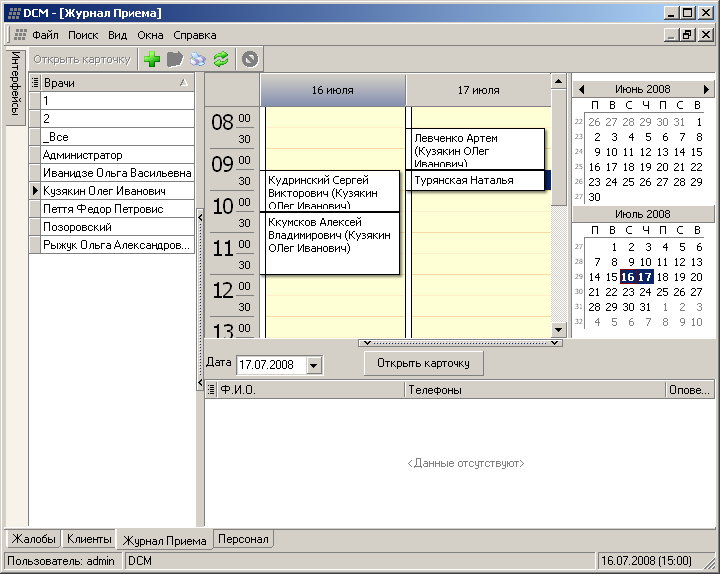
Task: Select appointment Турянская Наталья
Action: 476,180
